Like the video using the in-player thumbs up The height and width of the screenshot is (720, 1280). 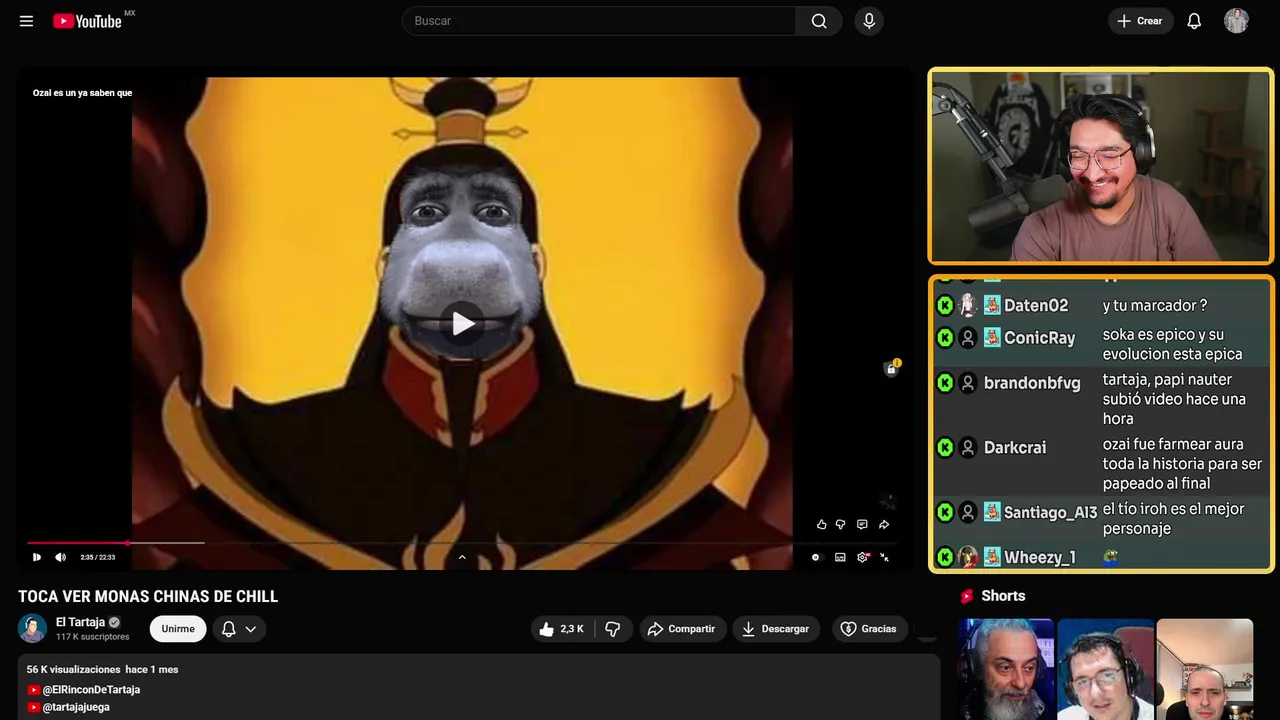(x=821, y=524)
